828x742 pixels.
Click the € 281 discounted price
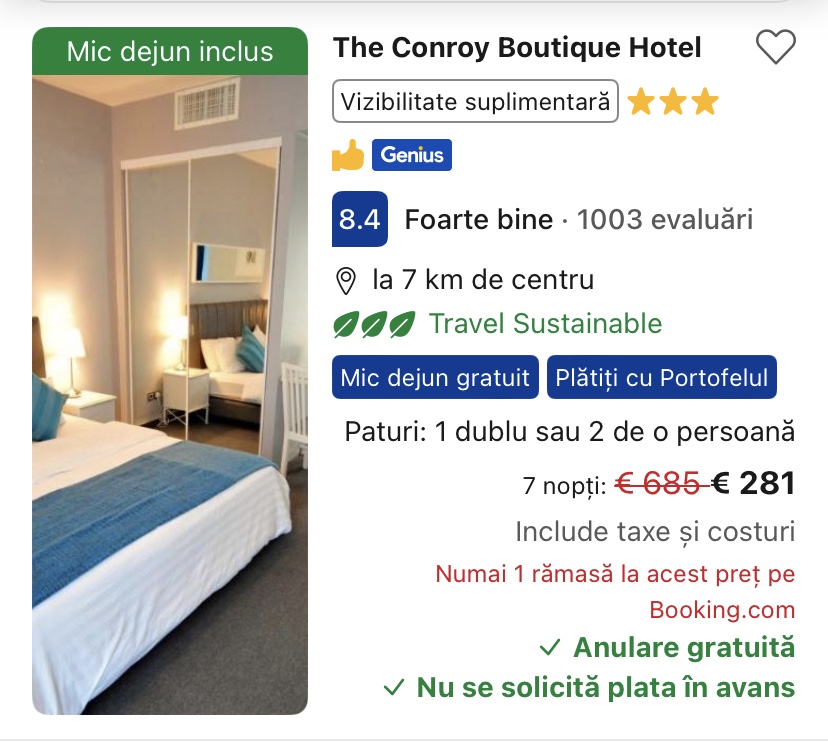(753, 483)
